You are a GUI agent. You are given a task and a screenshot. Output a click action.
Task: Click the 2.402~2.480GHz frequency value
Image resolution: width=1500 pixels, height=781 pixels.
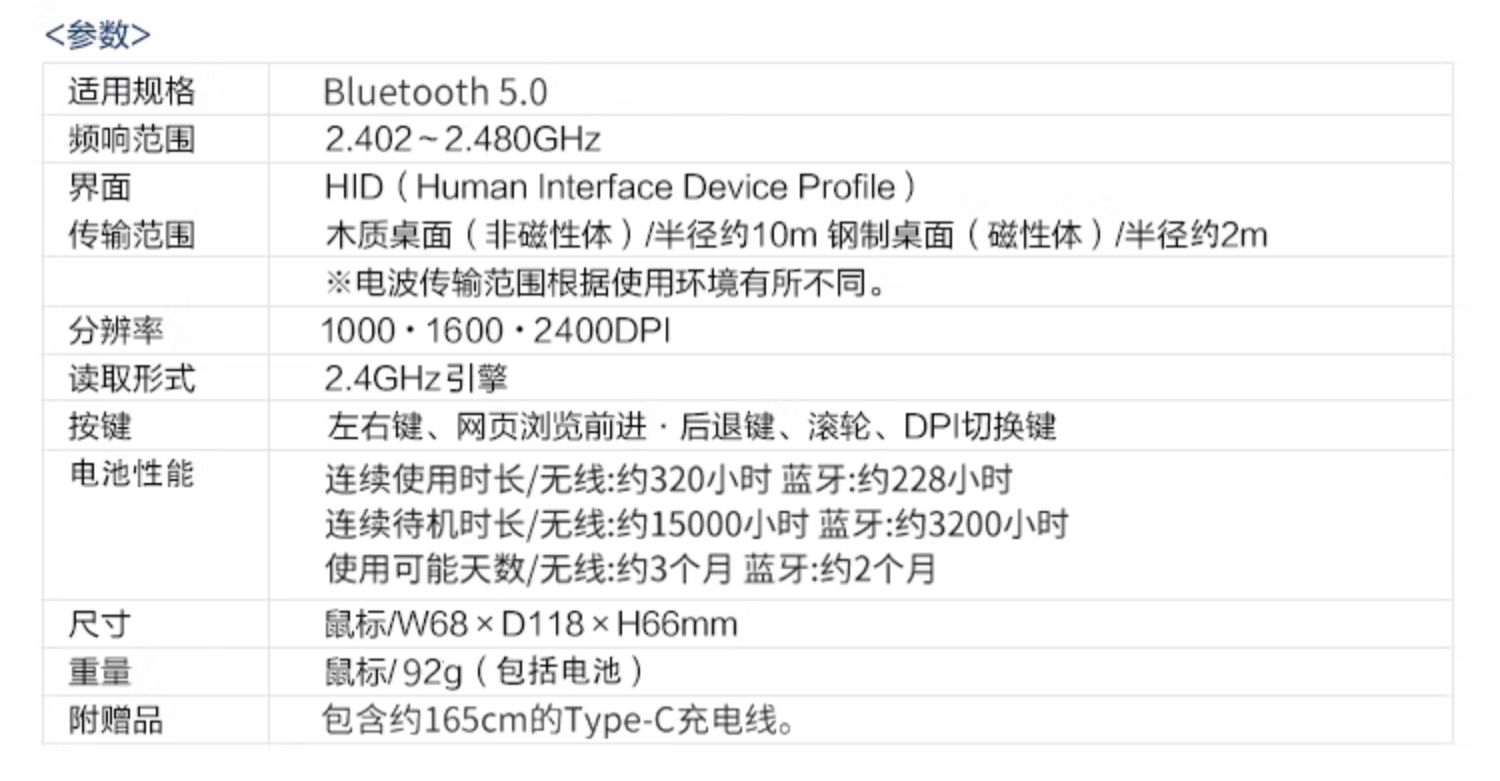pos(462,139)
